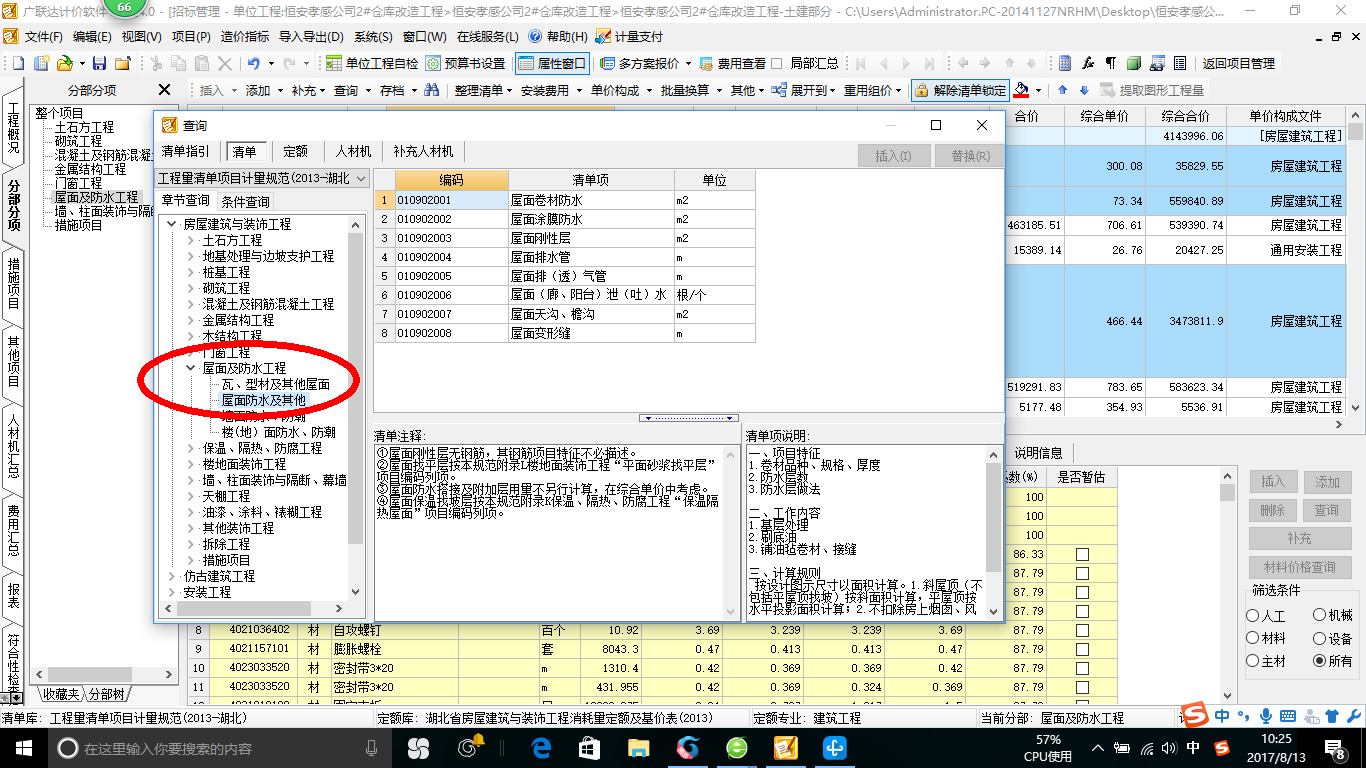Click the blue floppy save icon

(99, 63)
